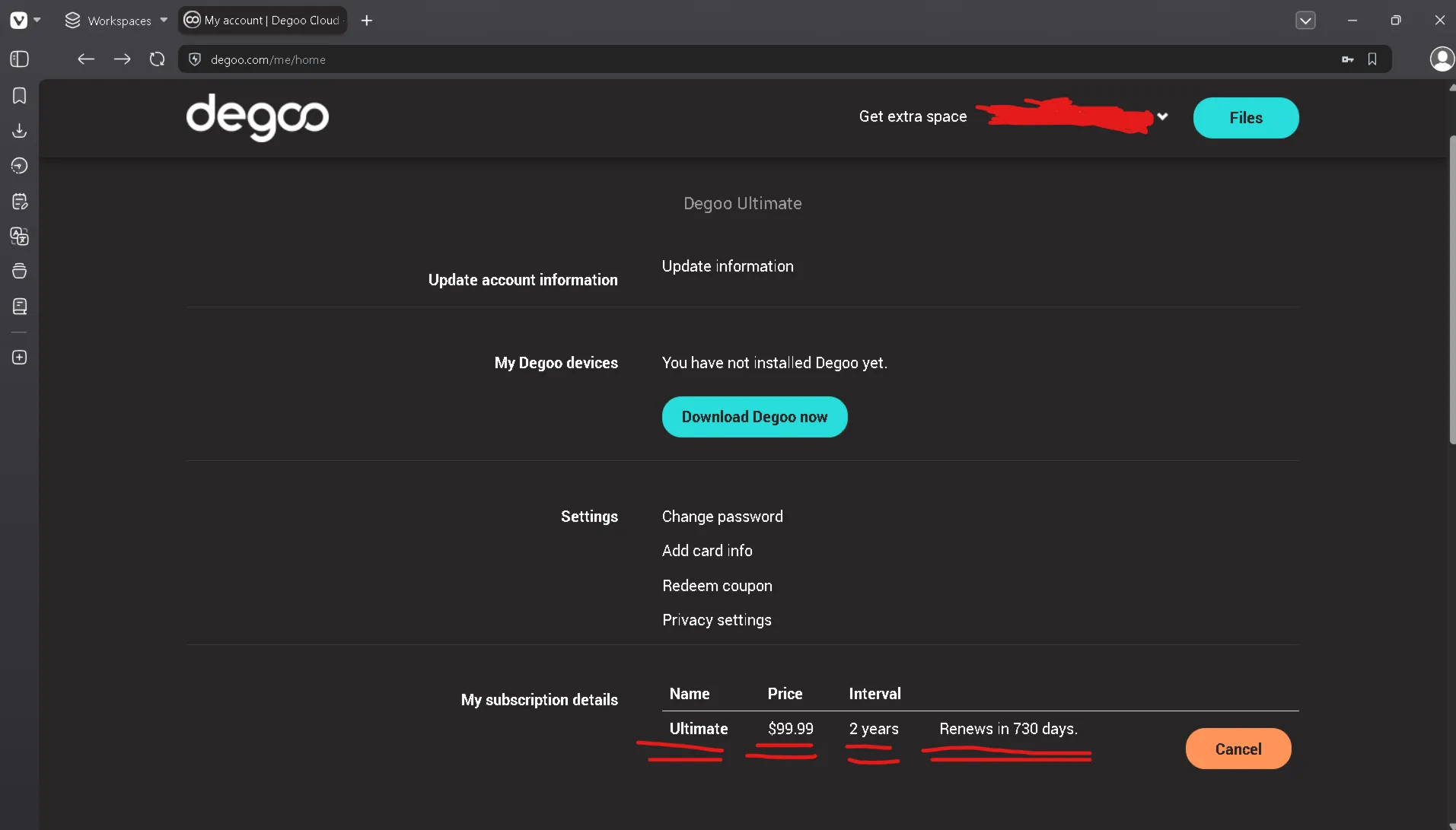Open the Bookmarks panel
This screenshot has width=1456, height=830.
coord(20,96)
